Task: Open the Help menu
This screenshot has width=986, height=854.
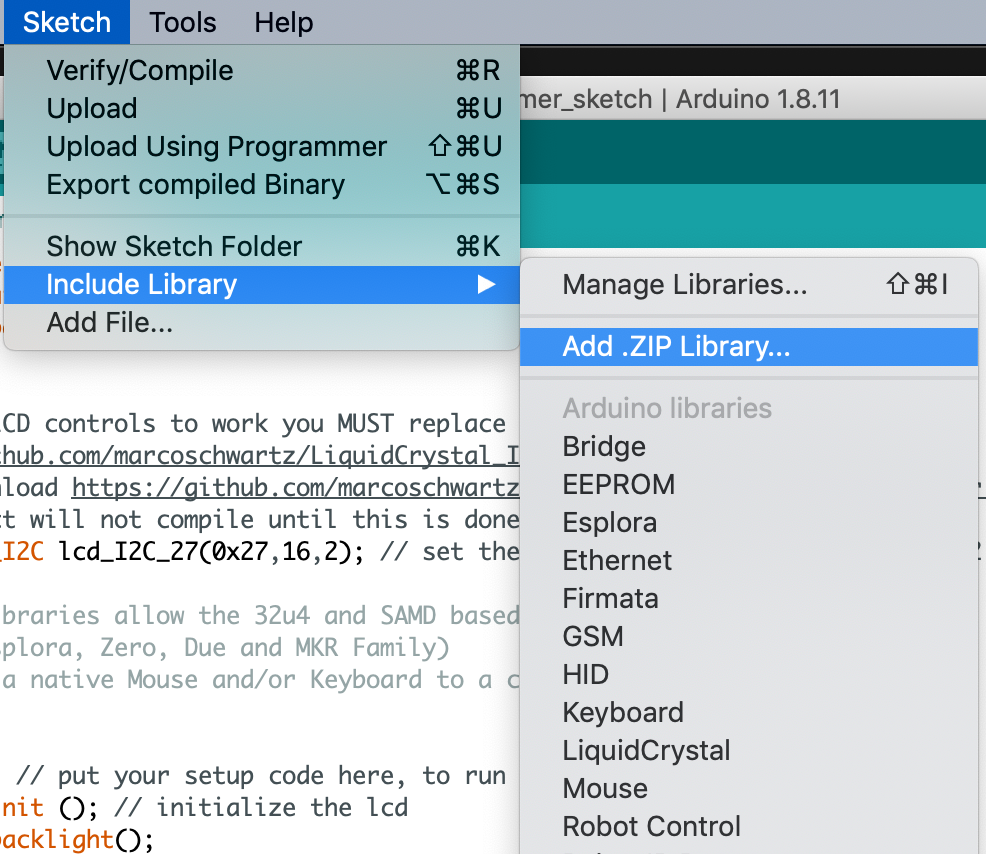Action: (x=284, y=22)
